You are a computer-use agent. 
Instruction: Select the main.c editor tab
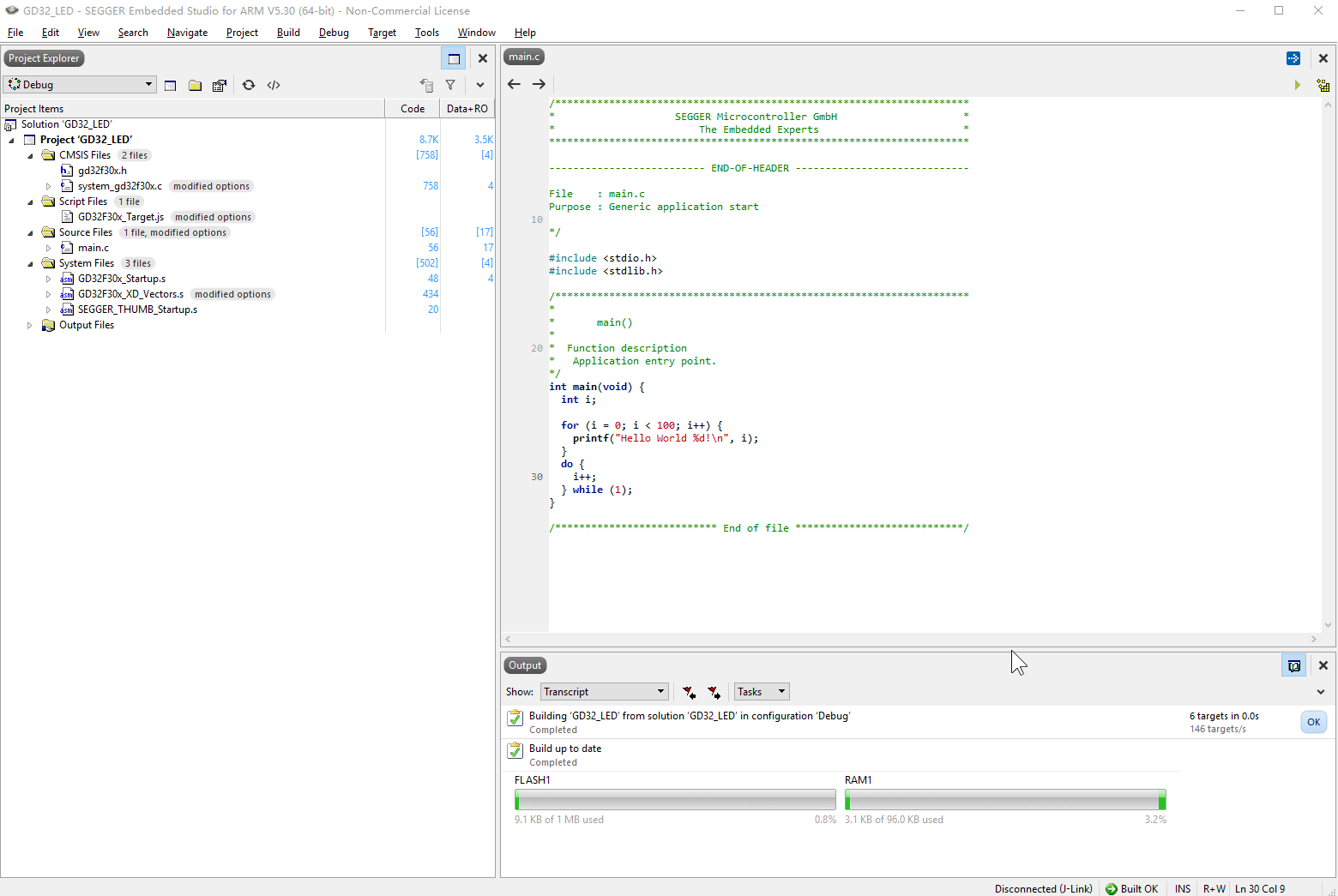pyautogui.click(x=524, y=57)
